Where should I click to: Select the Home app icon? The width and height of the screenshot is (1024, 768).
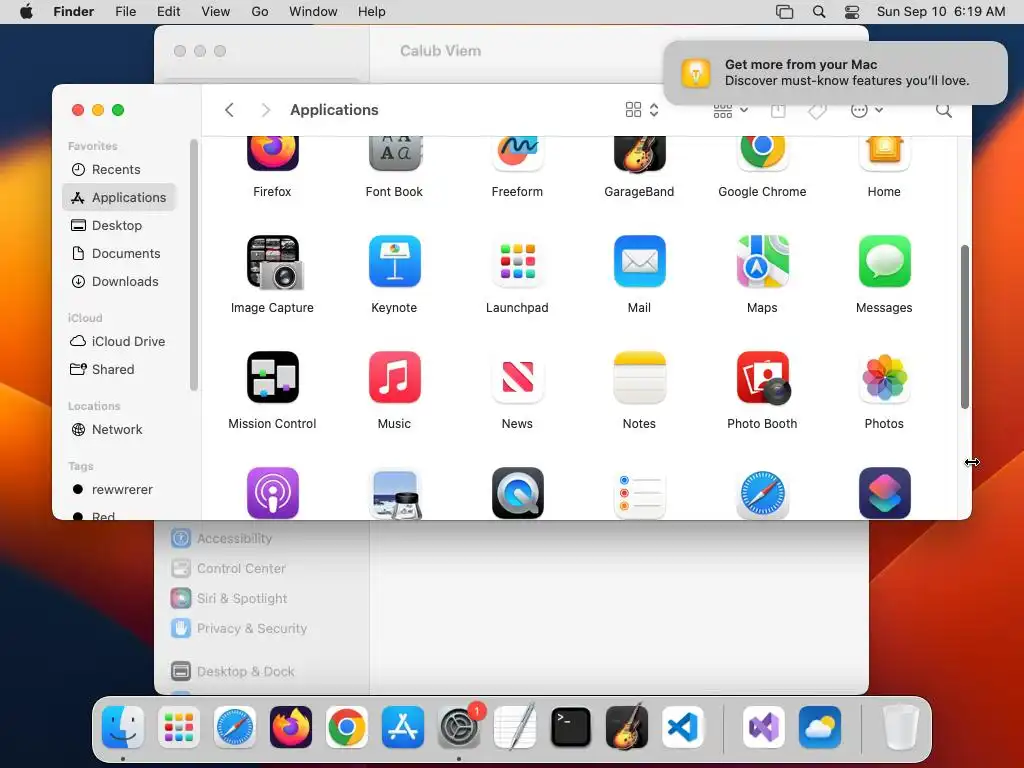coord(884,153)
